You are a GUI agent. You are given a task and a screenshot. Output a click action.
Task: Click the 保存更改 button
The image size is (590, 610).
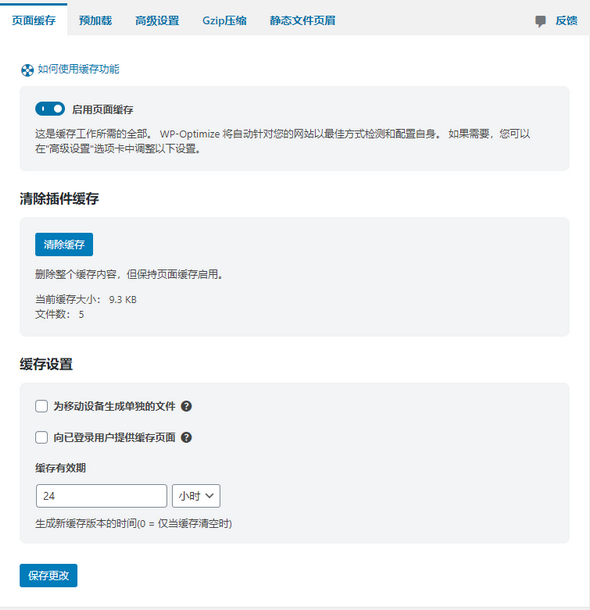pyautogui.click(x=49, y=575)
